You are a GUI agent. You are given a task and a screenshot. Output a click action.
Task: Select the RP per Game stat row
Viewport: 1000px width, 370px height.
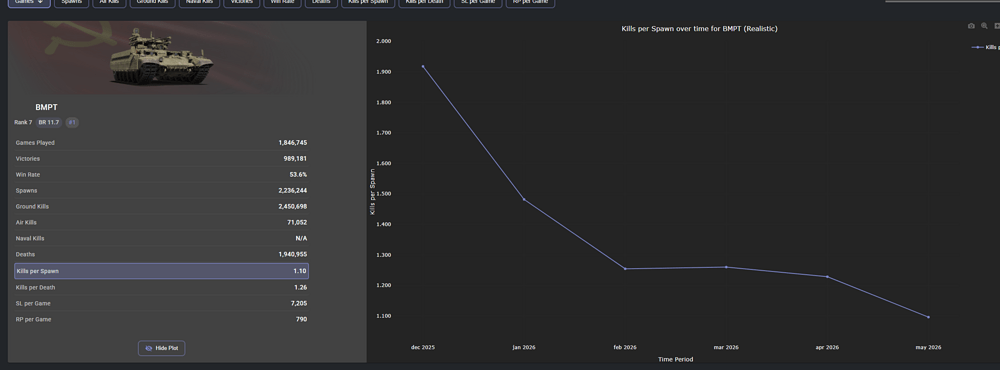click(161, 320)
